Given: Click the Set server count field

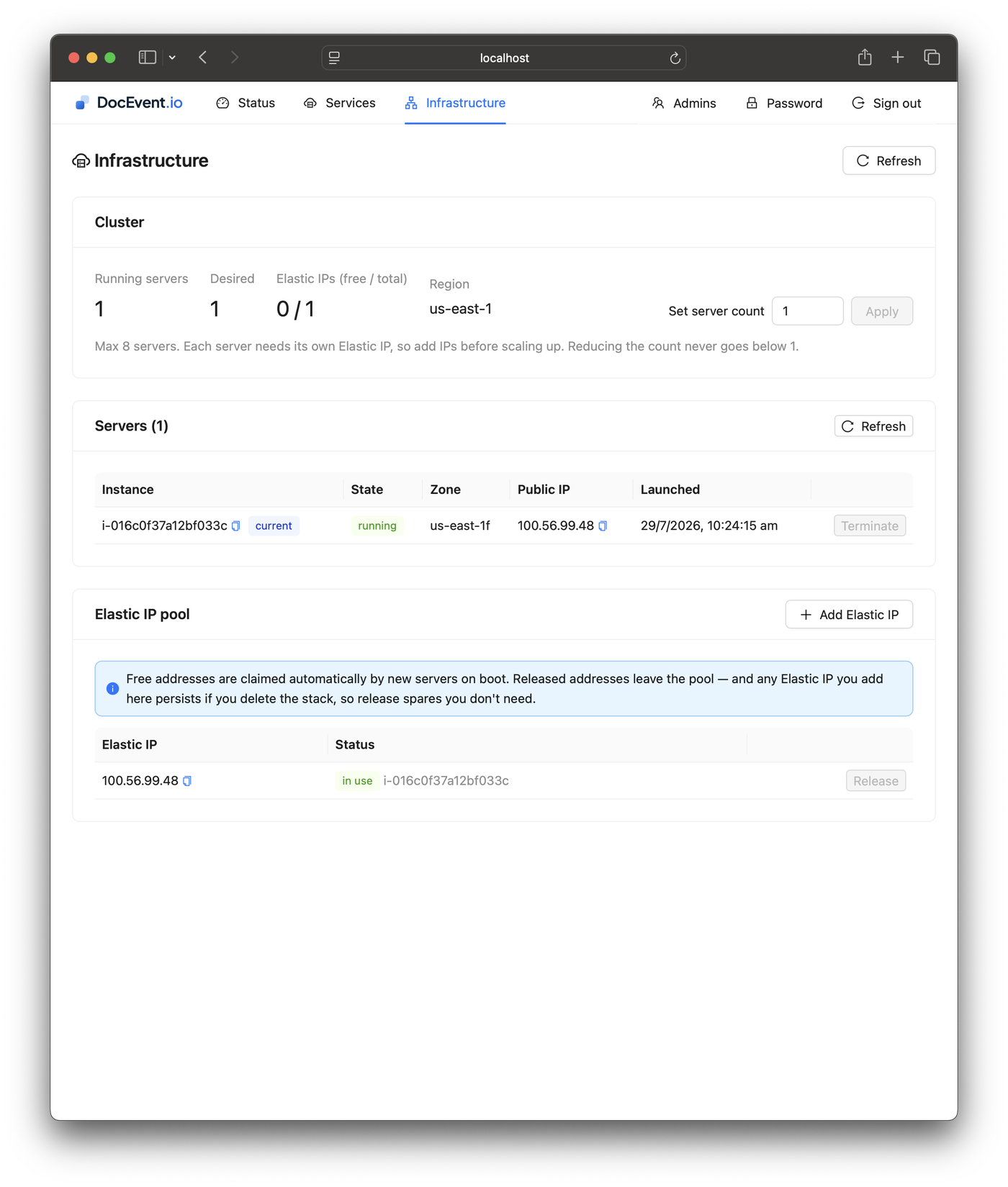Looking at the screenshot, I should click(807, 311).
